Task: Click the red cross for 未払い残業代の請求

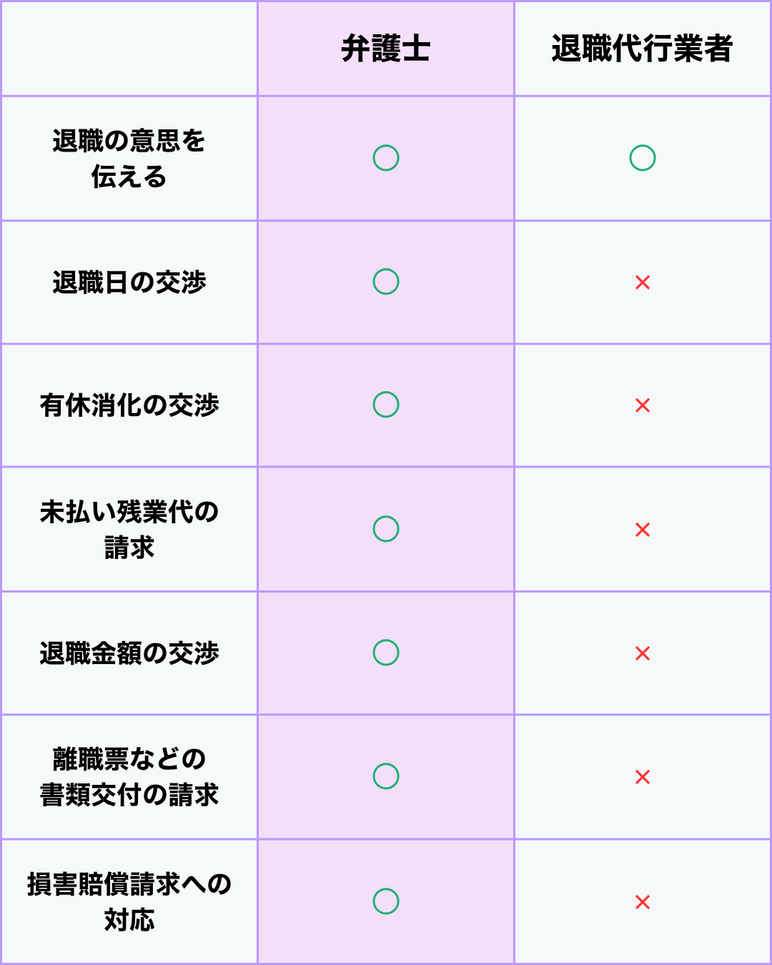Action: pyautogui.click(x=642, y=530)
